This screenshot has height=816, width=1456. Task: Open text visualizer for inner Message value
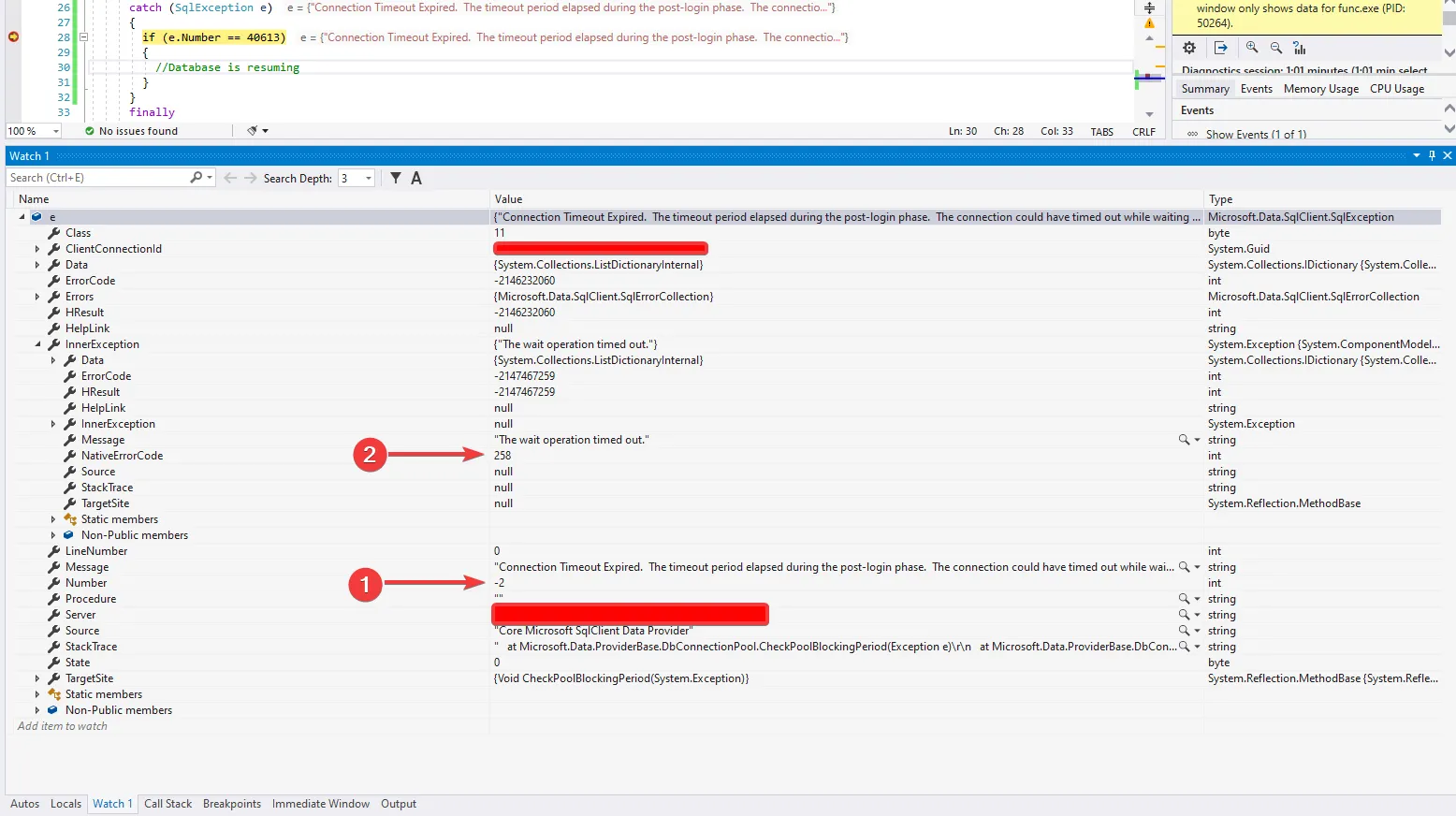point(1184,440)
